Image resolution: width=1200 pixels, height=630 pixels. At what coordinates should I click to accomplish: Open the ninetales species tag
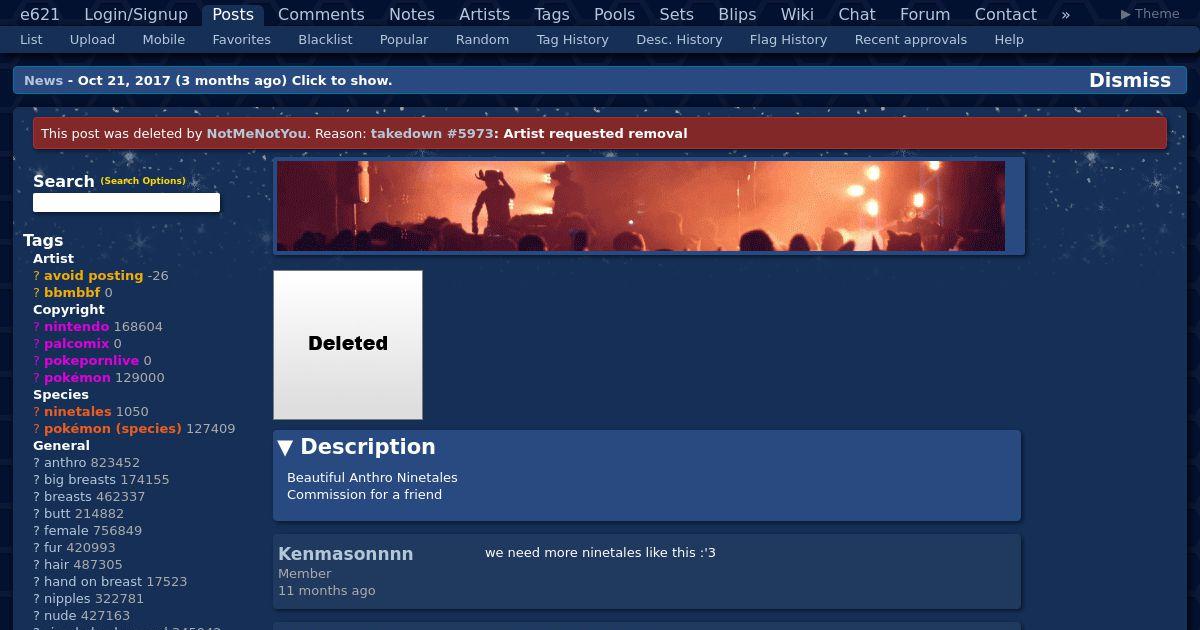pos(77,412)
